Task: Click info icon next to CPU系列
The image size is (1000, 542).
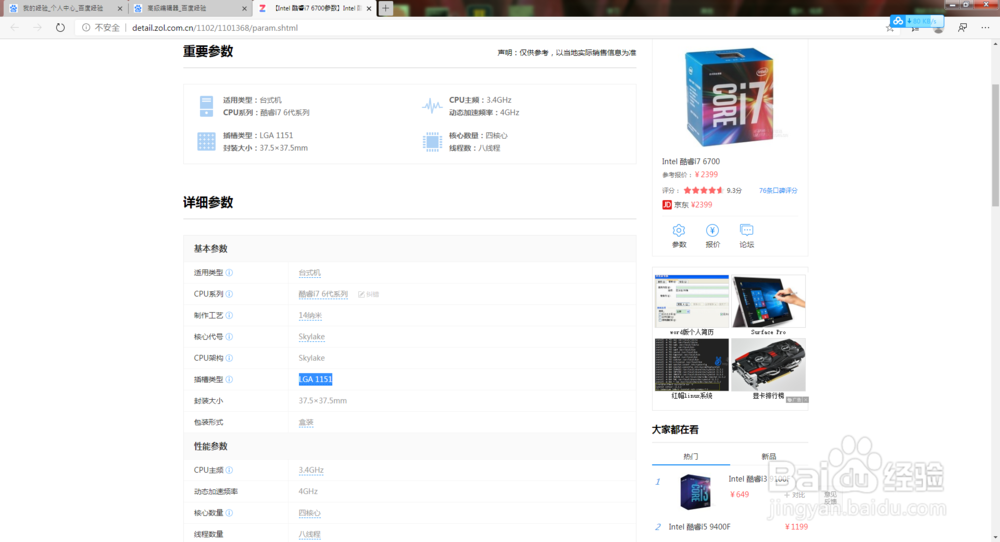Action: tap(229, 294)
